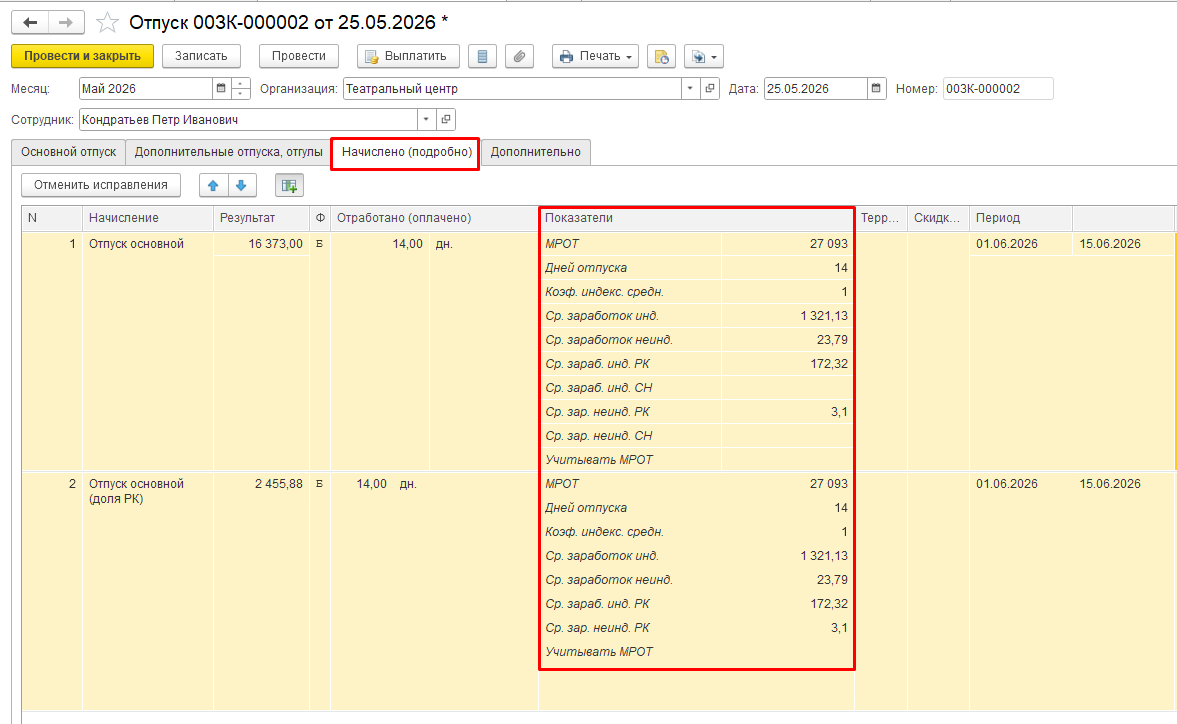Focus the Организация input field
The height and width of the screenshot is (724, 1177).
coord(512,89)
